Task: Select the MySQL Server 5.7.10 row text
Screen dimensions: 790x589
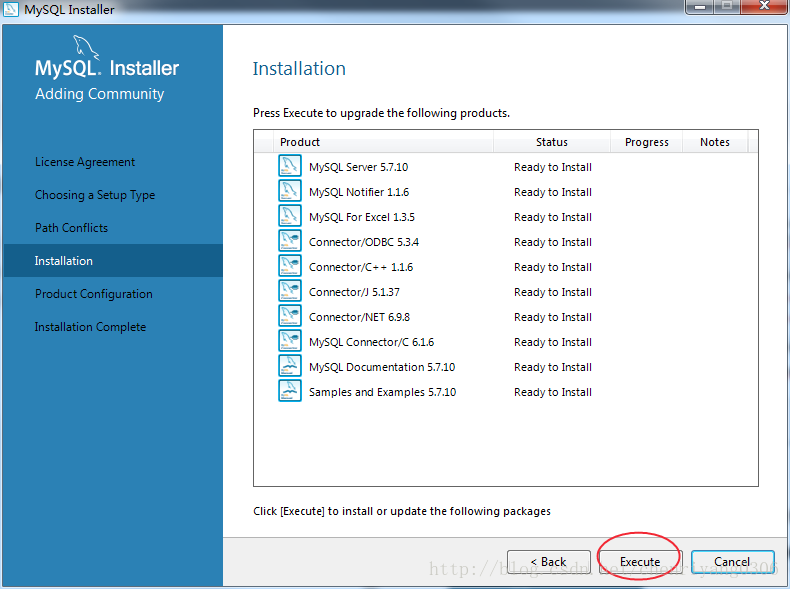Action: 358,167
